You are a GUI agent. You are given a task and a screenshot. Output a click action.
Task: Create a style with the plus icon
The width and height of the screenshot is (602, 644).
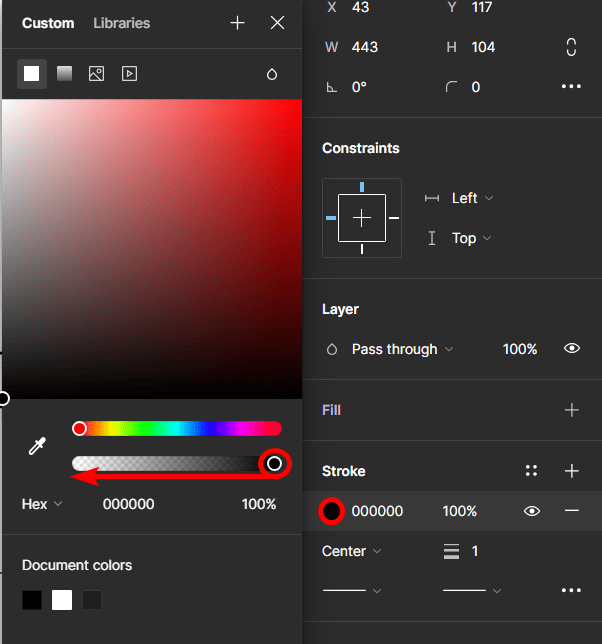[237, 23]
